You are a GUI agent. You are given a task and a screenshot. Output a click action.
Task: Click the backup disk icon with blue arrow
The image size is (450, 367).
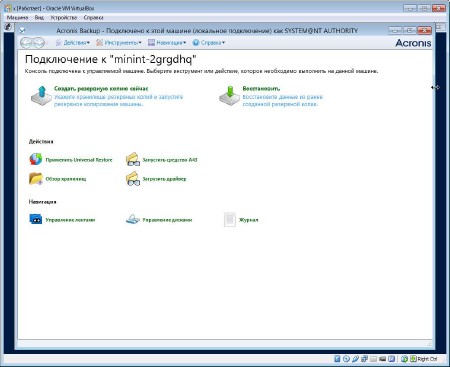coord(41,96)
